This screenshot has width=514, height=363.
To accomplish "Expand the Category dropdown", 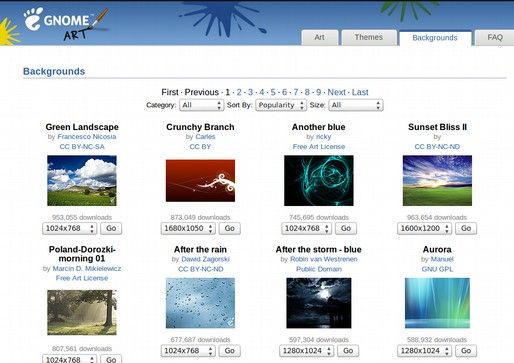I will 202,105.
